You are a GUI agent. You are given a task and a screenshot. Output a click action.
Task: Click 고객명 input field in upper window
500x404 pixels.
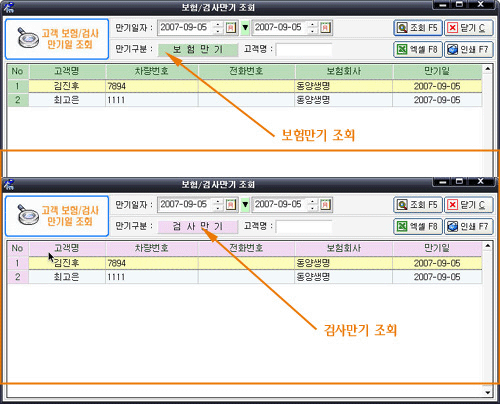point(304,50)
